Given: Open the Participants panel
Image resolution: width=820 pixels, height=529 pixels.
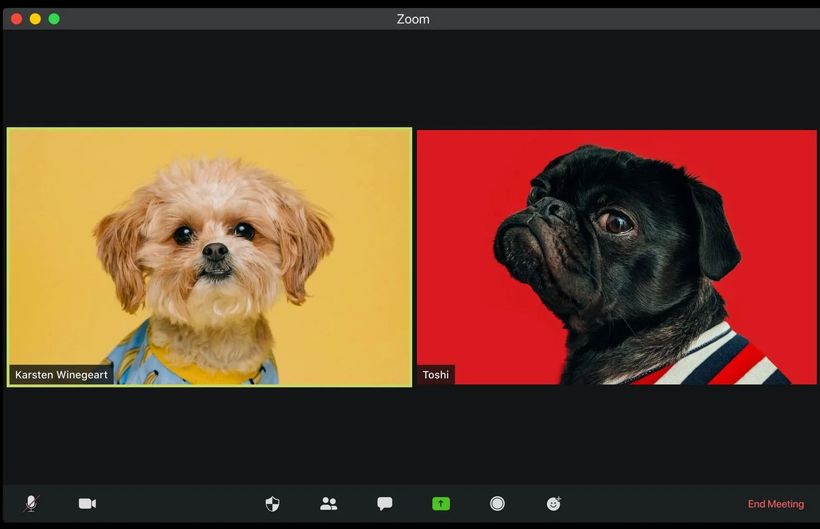Looking at the screenshot, I should pyautogui.click(x=328, y=504).
